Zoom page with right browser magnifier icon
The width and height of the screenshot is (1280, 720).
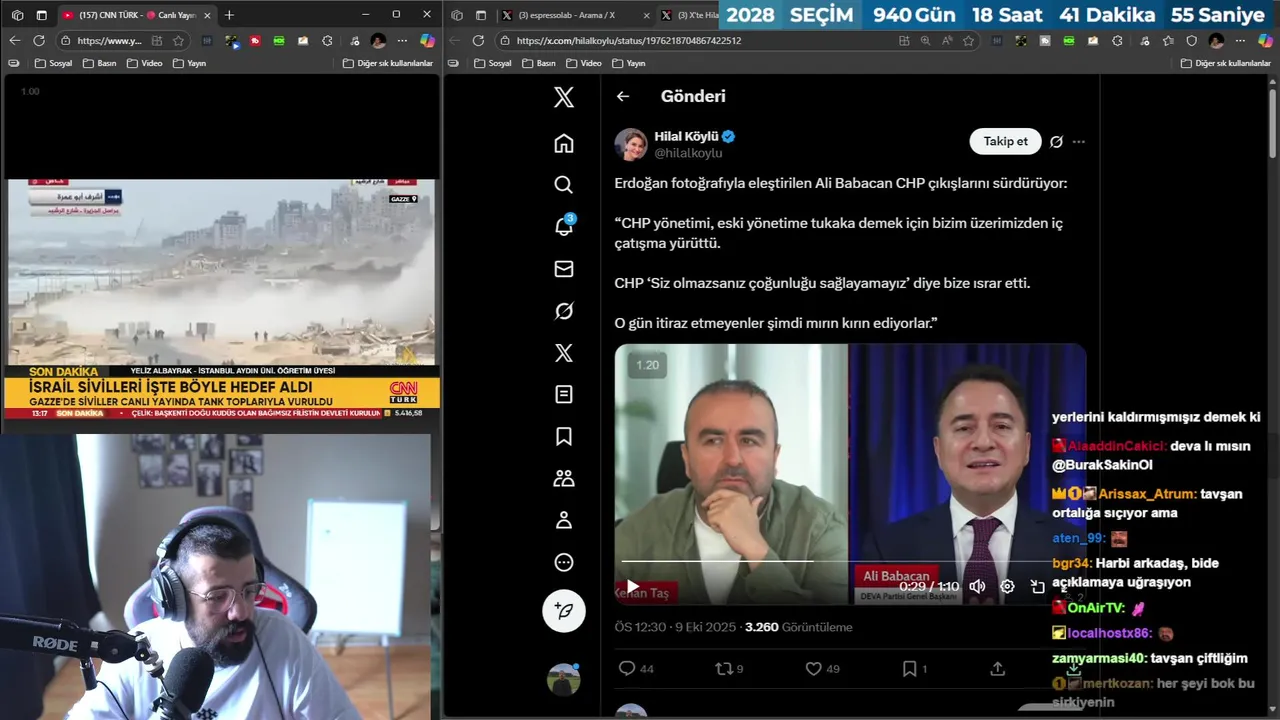tap(924, 41)
